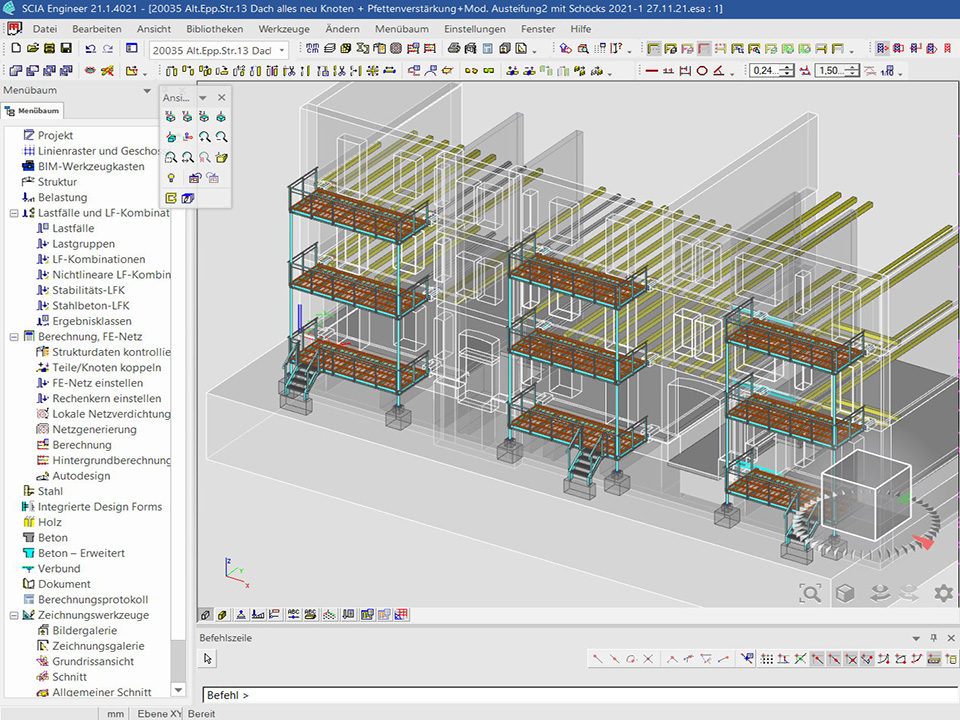
Task: Collapse the Zeichnungswerkzeuge tree node
Action: pyautogui.click(x=14, y=615)
